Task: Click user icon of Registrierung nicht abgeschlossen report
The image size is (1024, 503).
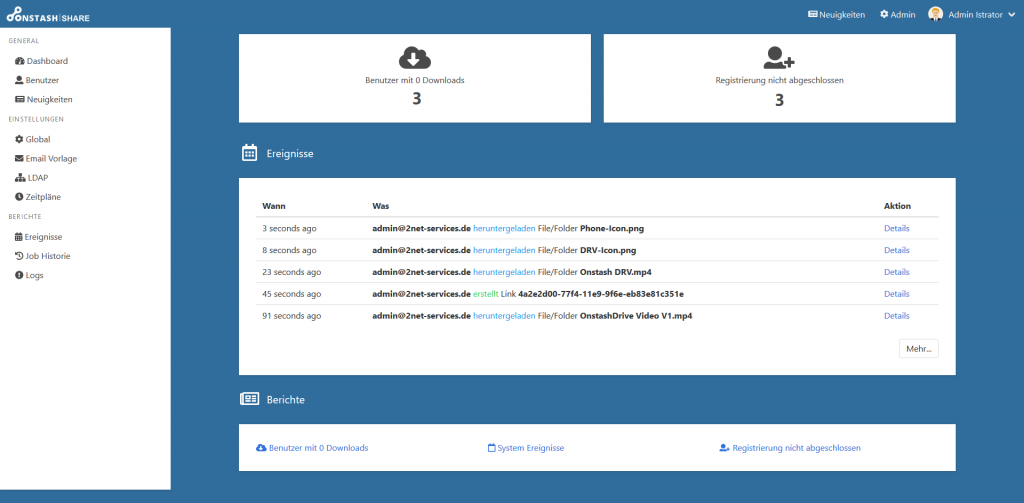Action: click(724, 448)
